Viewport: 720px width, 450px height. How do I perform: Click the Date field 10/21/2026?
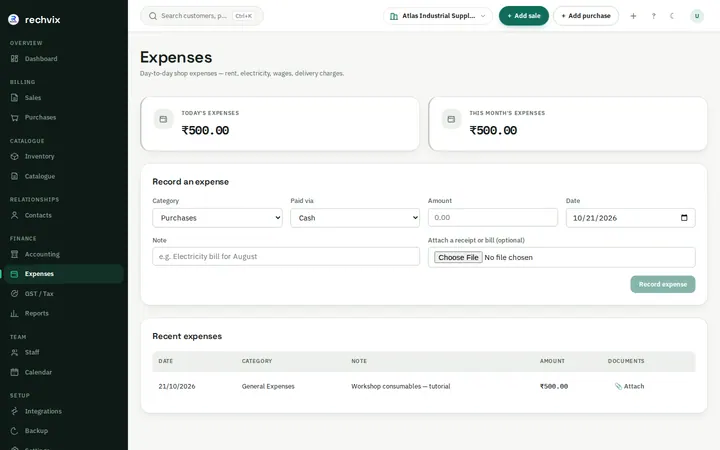[x=630, y=218]
